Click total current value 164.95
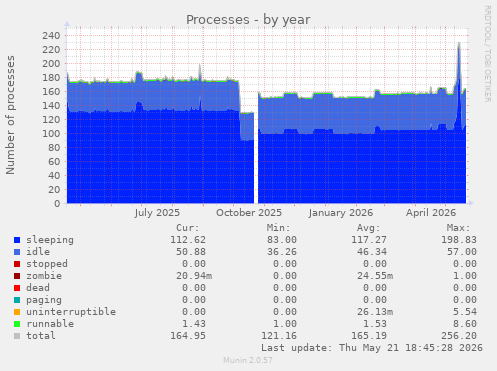This screenshot has height=371, width=497. pos(188,336)
